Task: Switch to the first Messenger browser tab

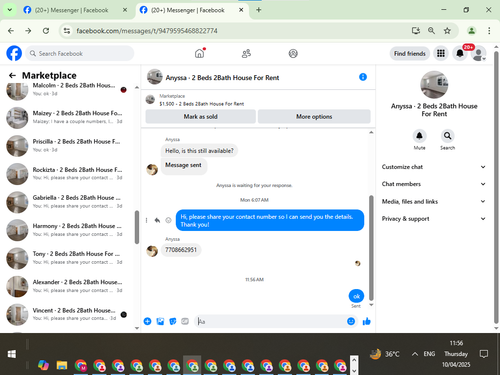Action: [x=72, y=10]
